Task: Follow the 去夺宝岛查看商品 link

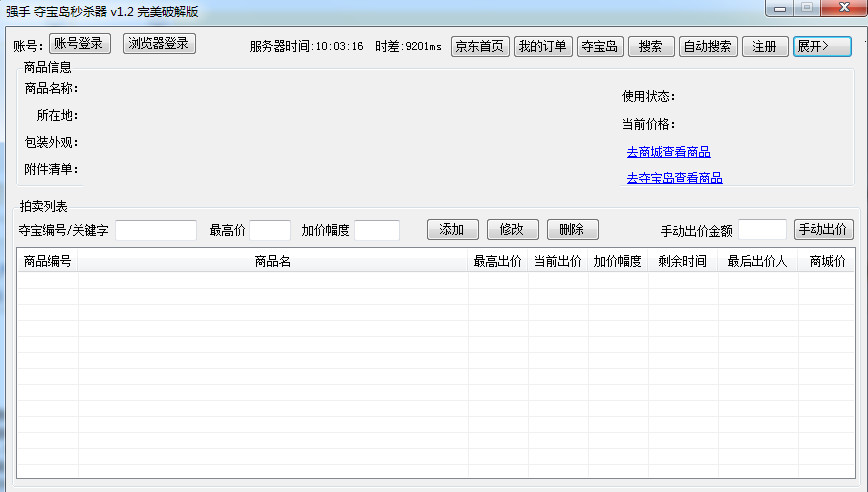Action: pyautogui.click(x=674, y=178)
